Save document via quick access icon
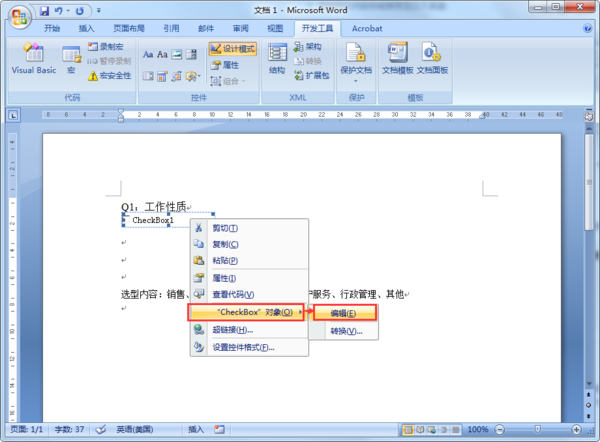Viewport: 600px width, 442px height. pyautogui.click(x=45, y=11)
